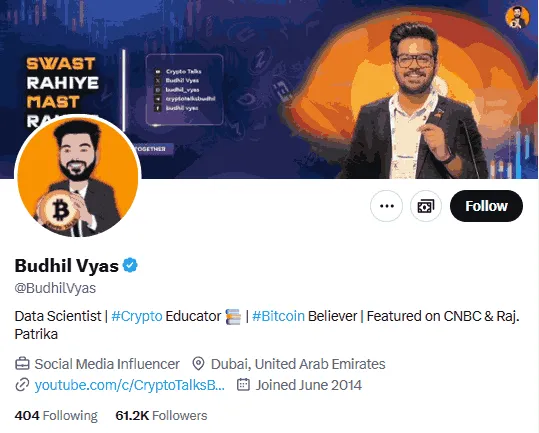Visit the youtube.com/c/CryptoTalksB... link
Viewport: 539px width, 433px height.
pos(130,385)
